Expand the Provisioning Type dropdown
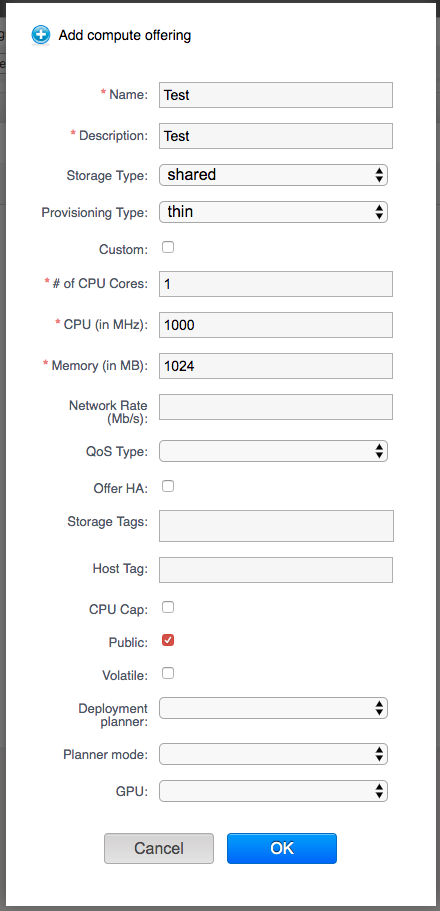Image resolution: width=440 pixels, height=911 pixels. pyautogui.click(x=273, y=212)
